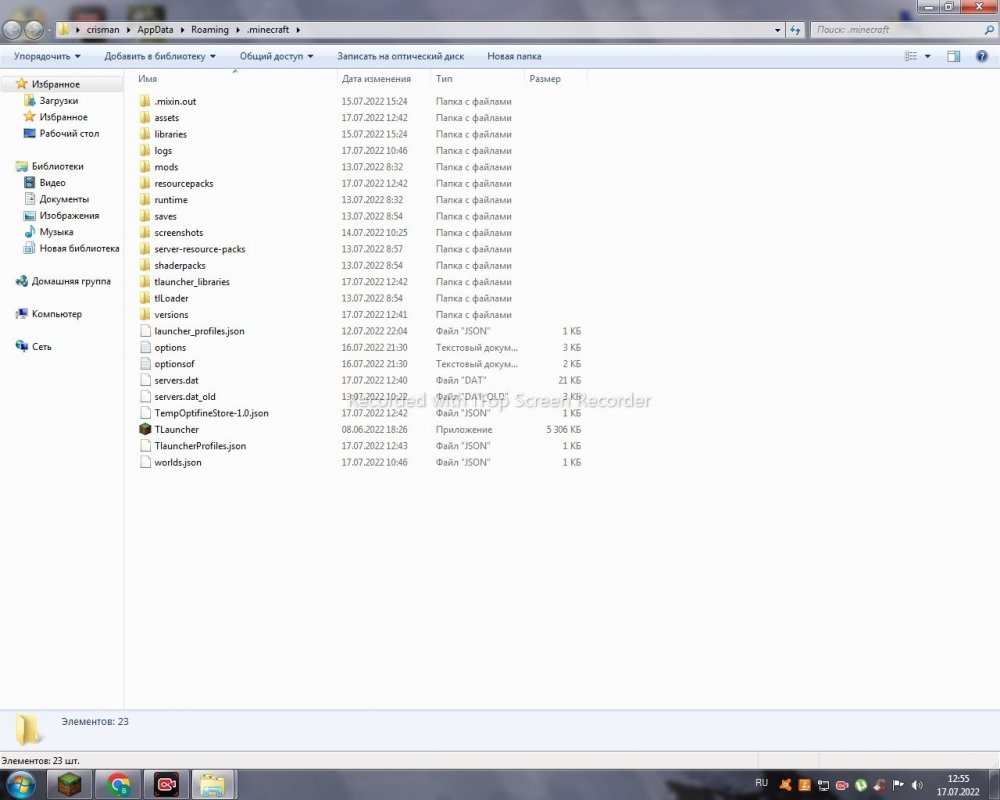Image resolution: width=1000 pixels, height=800 pixels.
Task: Click Записать на оптический диск
Action: (x=401, y=56)
